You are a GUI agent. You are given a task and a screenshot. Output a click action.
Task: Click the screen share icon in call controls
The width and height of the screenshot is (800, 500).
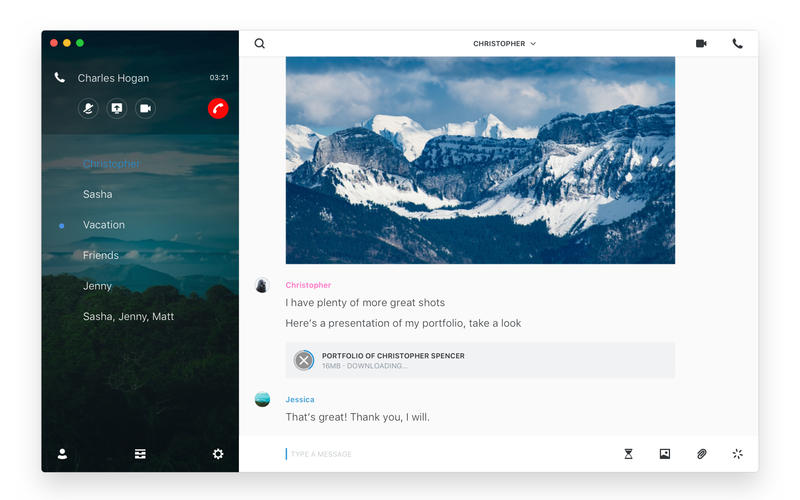(x=117, y=109)
